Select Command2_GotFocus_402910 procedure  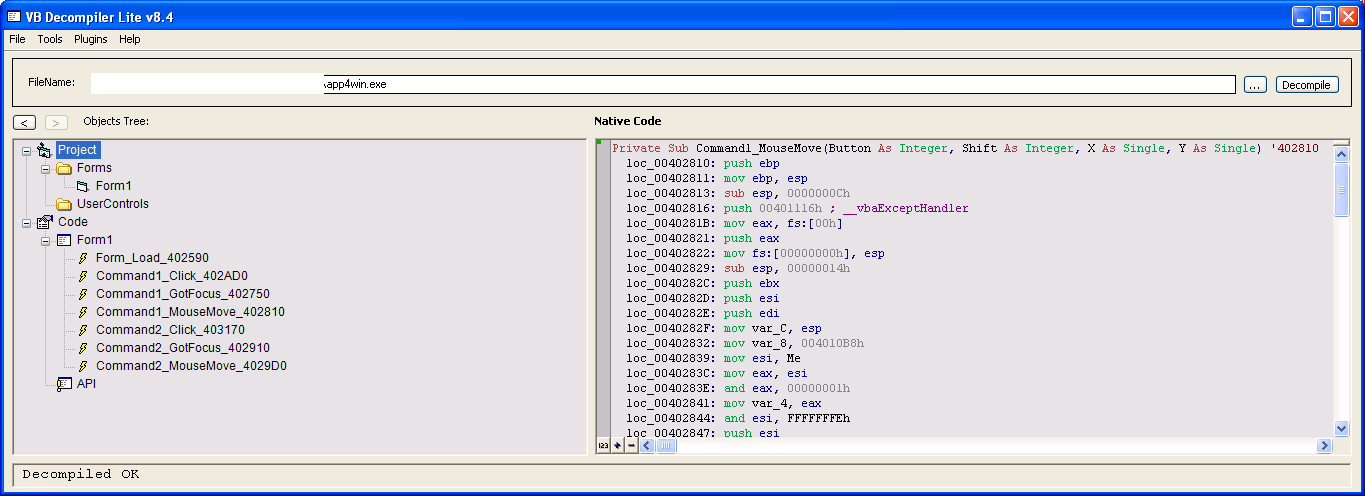[x=182, y=348]
